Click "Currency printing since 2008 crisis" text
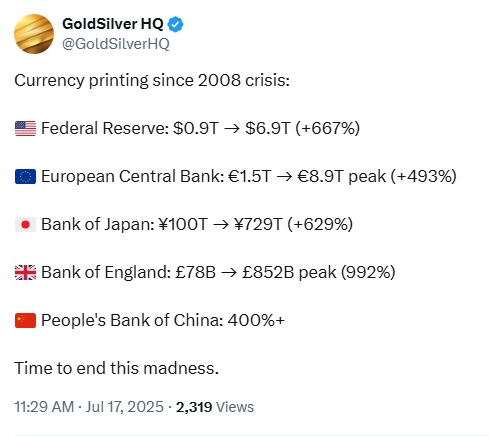 tap(152, 81)
